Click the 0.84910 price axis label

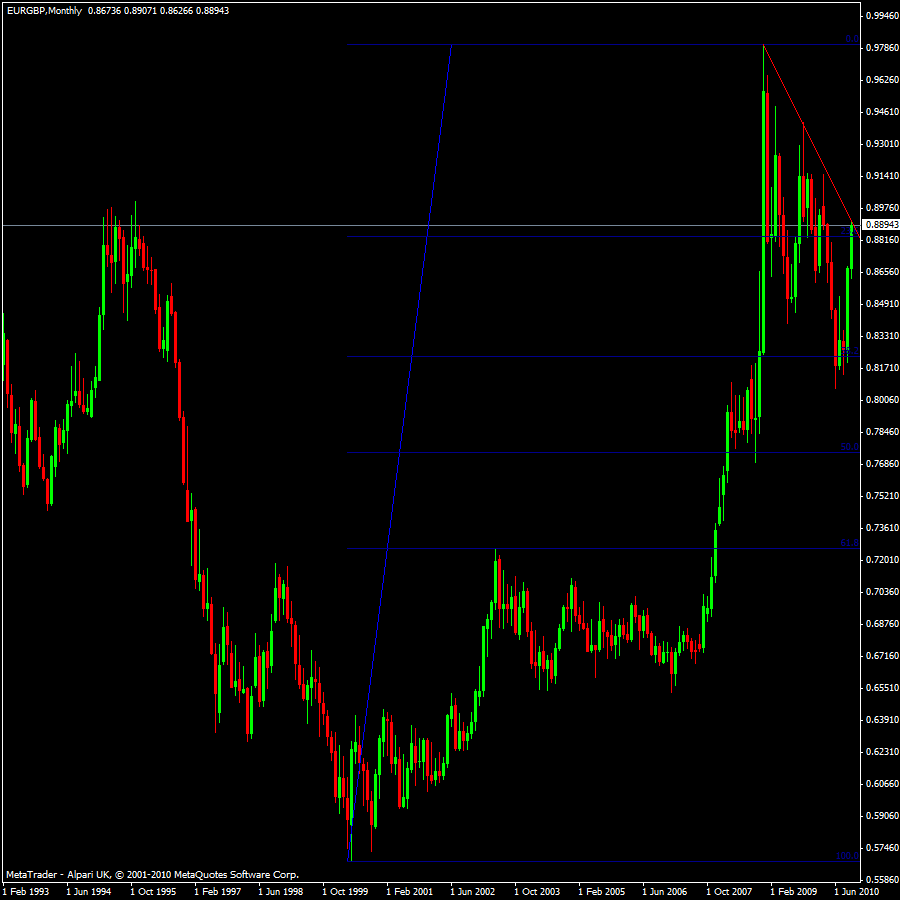(x=882, y=304)
